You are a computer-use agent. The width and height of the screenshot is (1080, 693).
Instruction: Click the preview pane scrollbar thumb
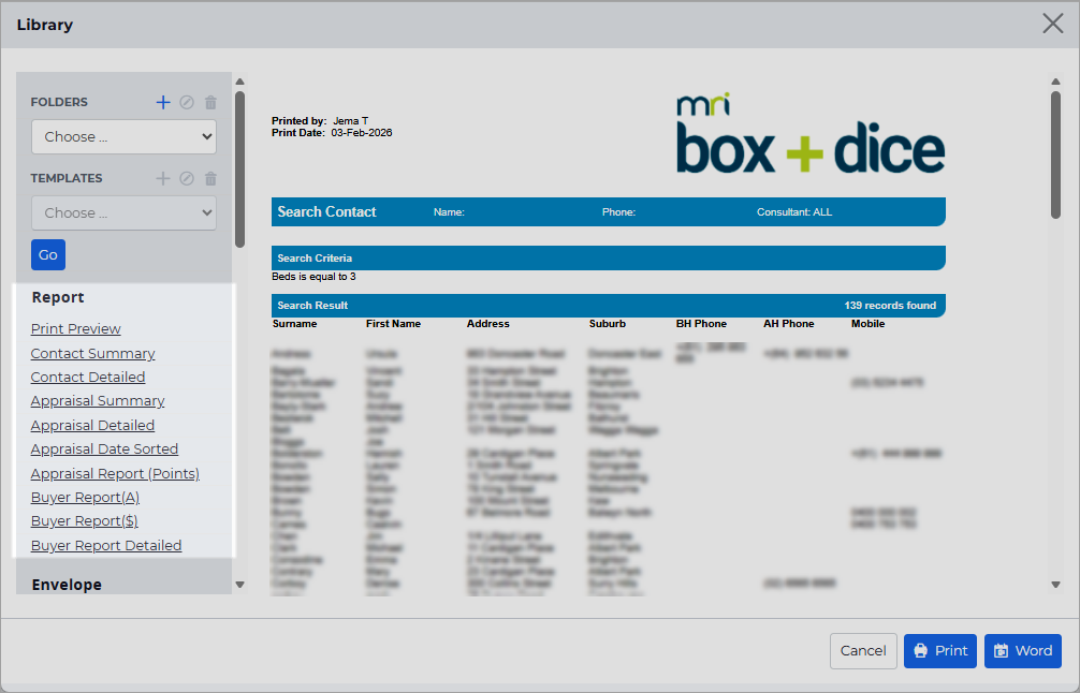1055,155
